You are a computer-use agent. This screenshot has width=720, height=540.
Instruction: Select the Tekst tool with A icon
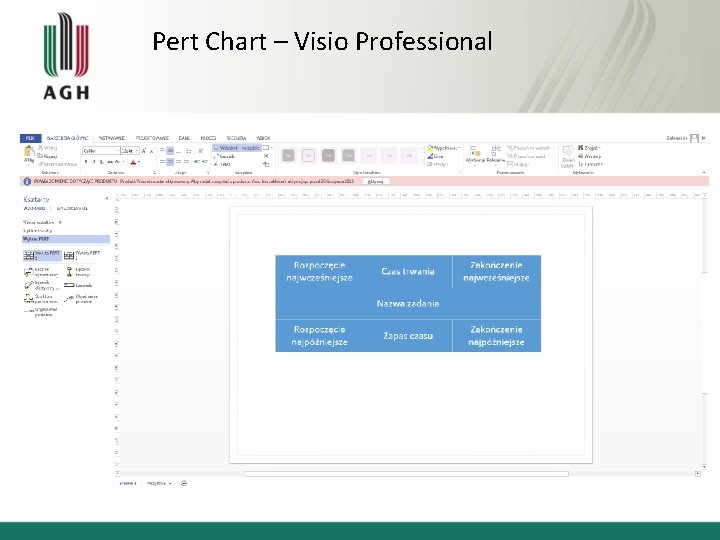(x=223, y=164)
